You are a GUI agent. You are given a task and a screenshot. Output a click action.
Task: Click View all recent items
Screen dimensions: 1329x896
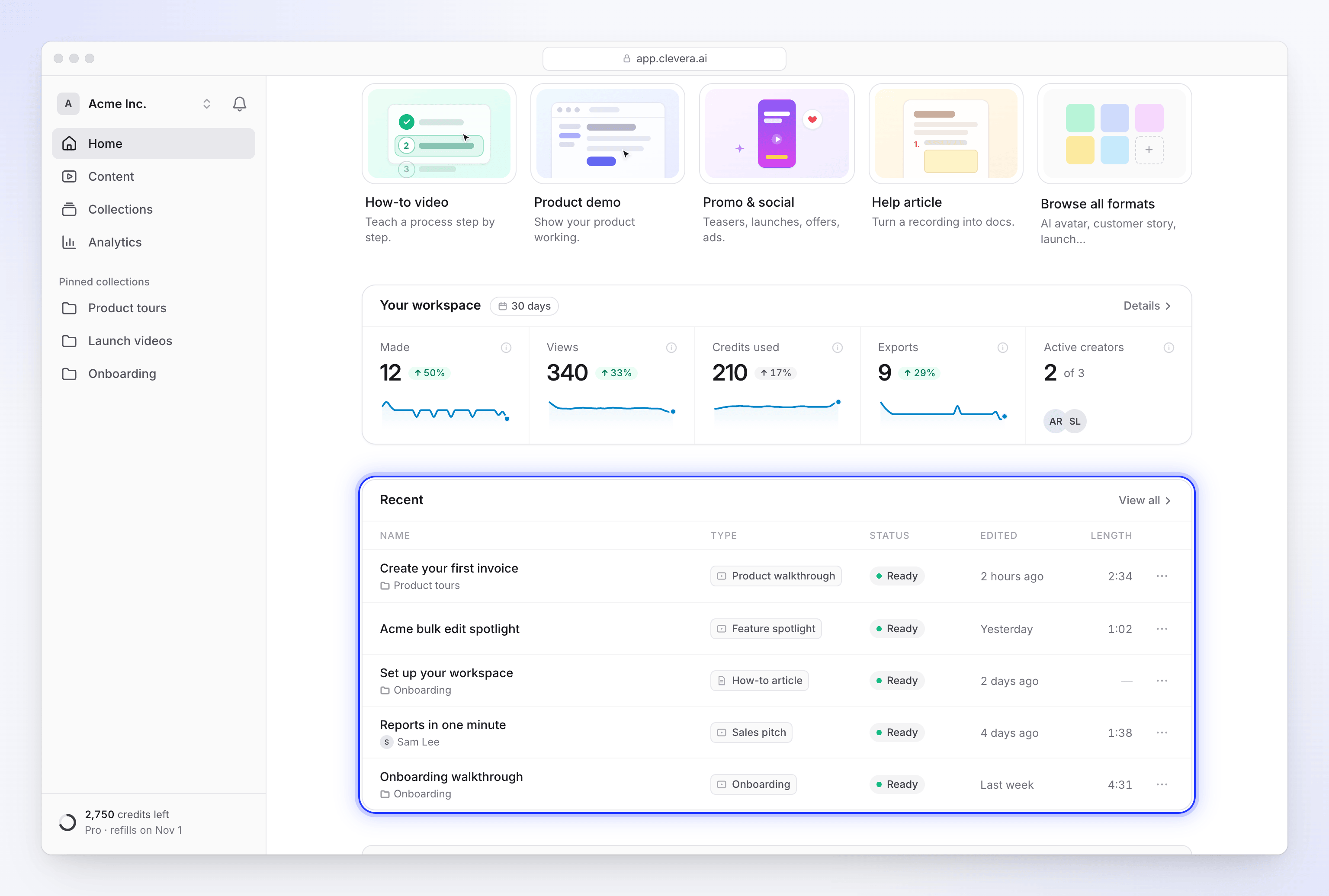pyautogui.click(x=1145, y=501)
